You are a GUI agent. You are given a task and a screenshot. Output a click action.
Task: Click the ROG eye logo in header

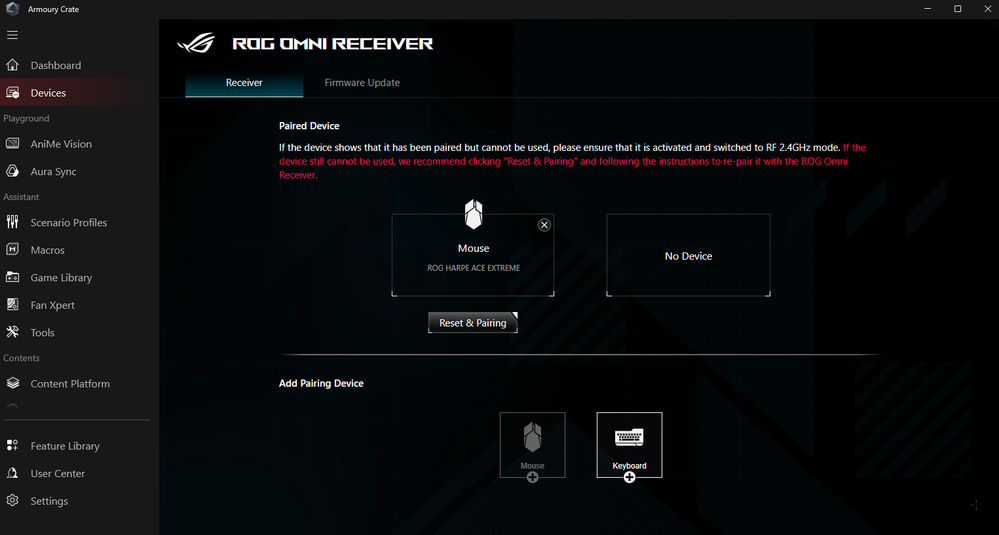pyautogui.click(x=196, y=43)
